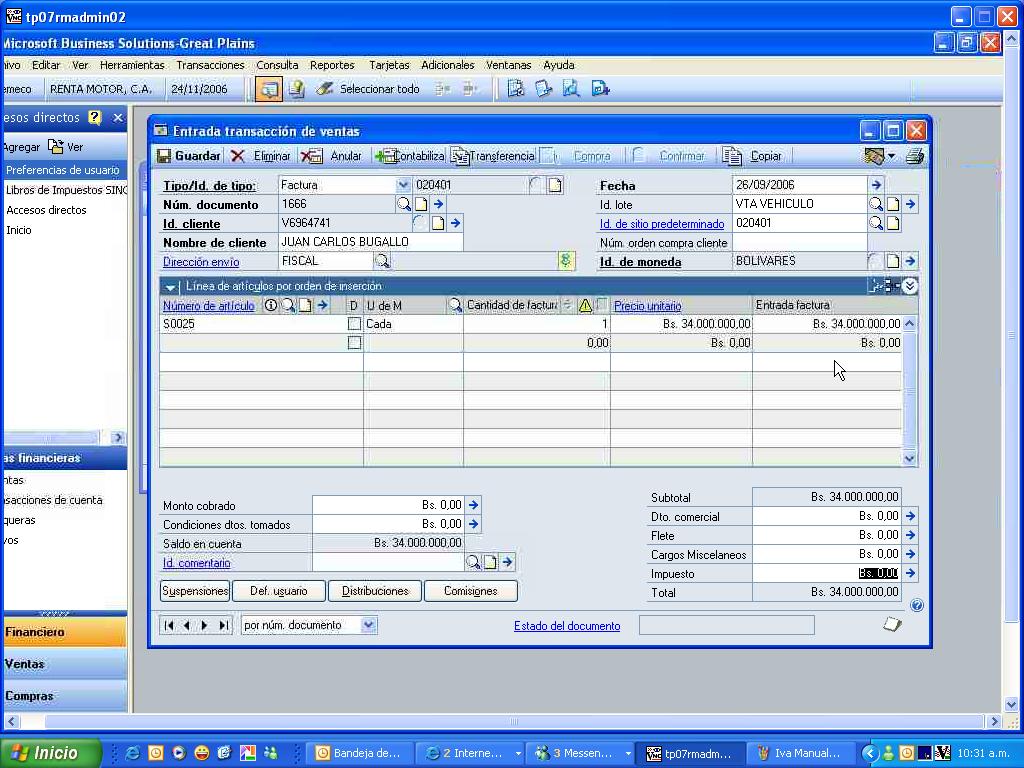
Task: Click expansion arrow next to Flete
Action: coord(910,535)
